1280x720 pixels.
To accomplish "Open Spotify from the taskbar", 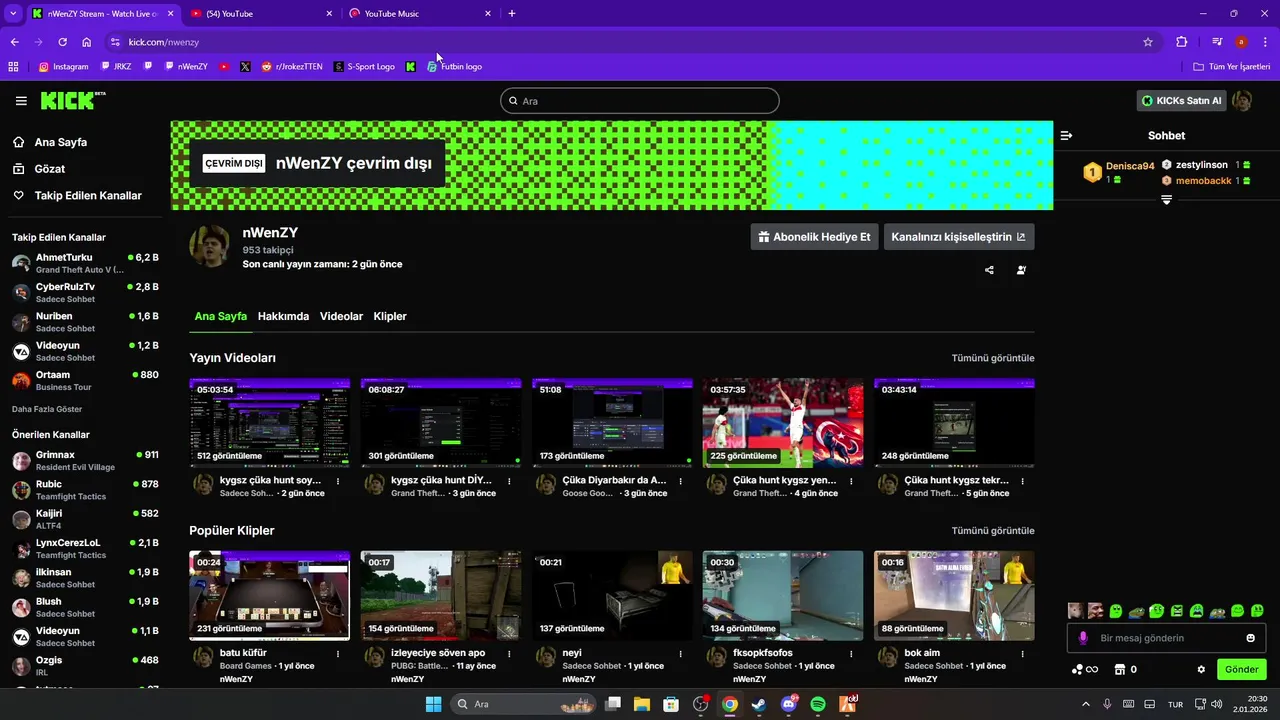I will click(x=818, y=704).
